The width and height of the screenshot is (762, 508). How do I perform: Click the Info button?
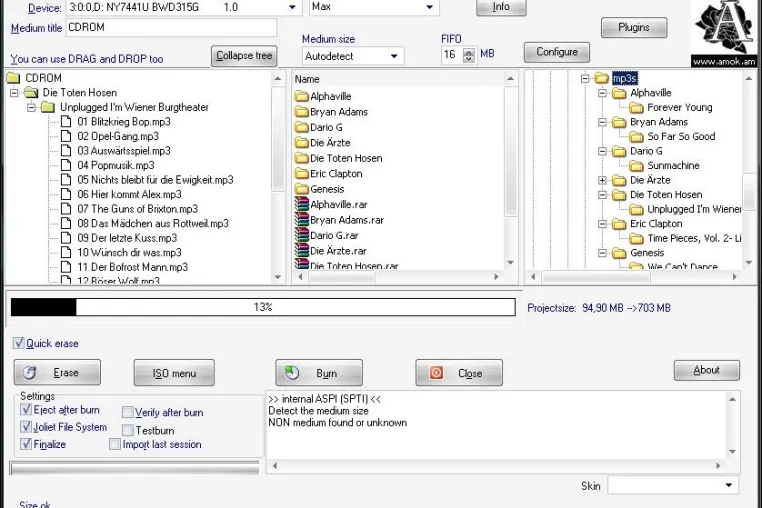point(501,7)
